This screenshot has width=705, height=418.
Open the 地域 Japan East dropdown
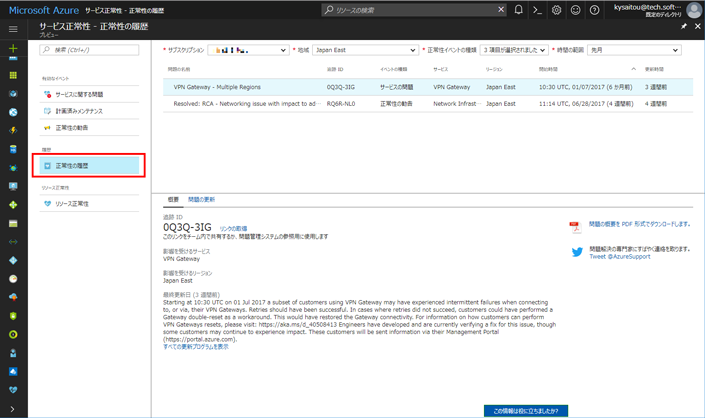tap(365, 50)
